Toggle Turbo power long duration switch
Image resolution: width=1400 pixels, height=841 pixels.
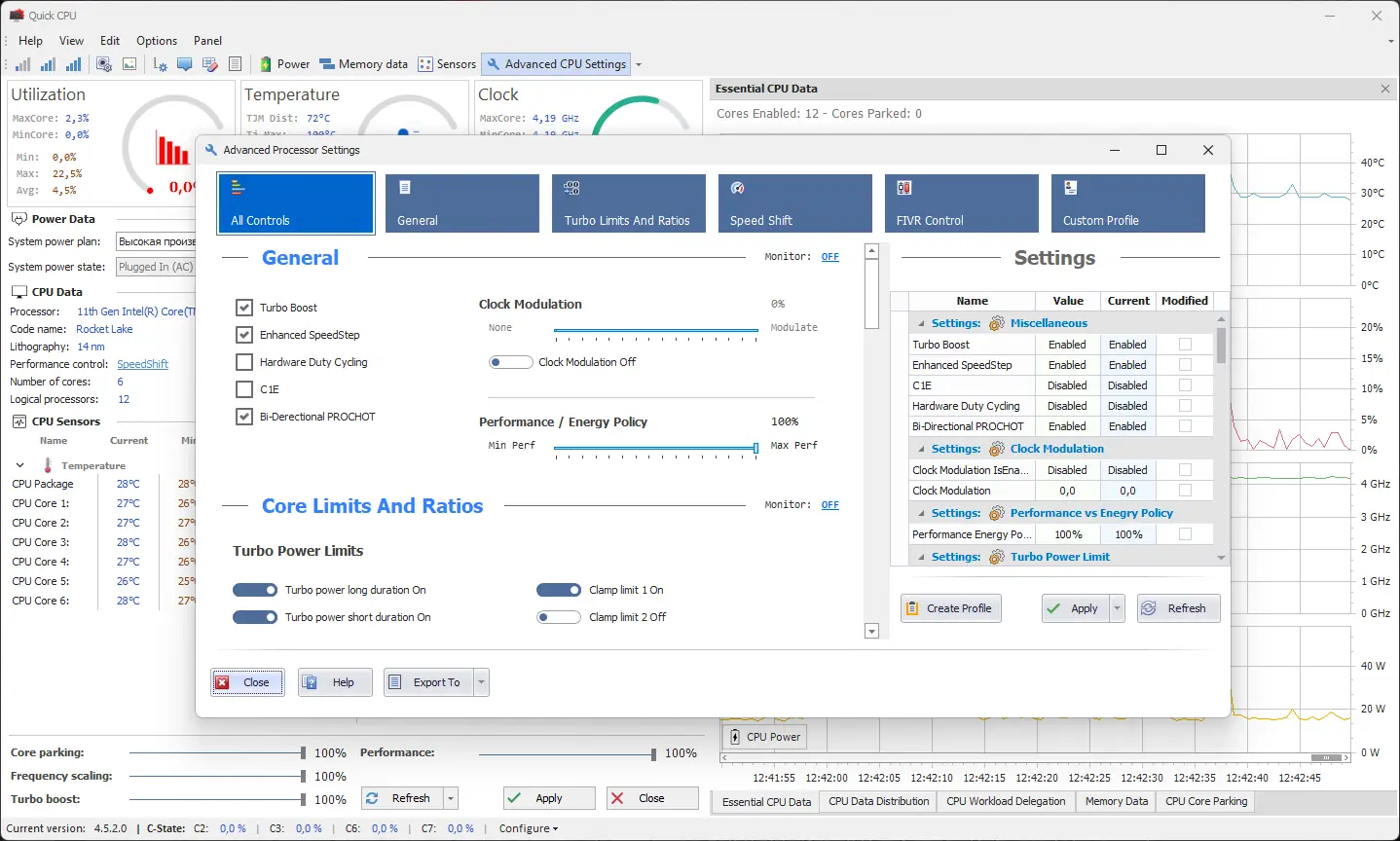click(255, 590)
